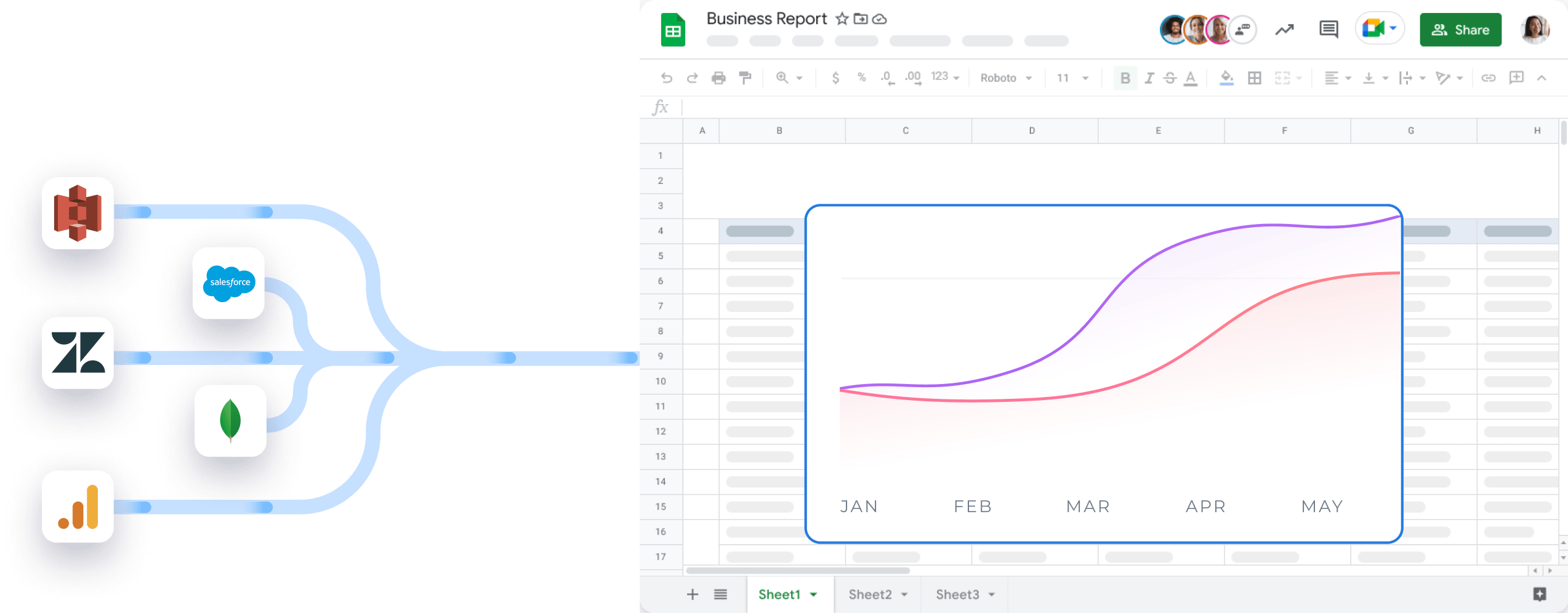Select column B header

[782, 130]
